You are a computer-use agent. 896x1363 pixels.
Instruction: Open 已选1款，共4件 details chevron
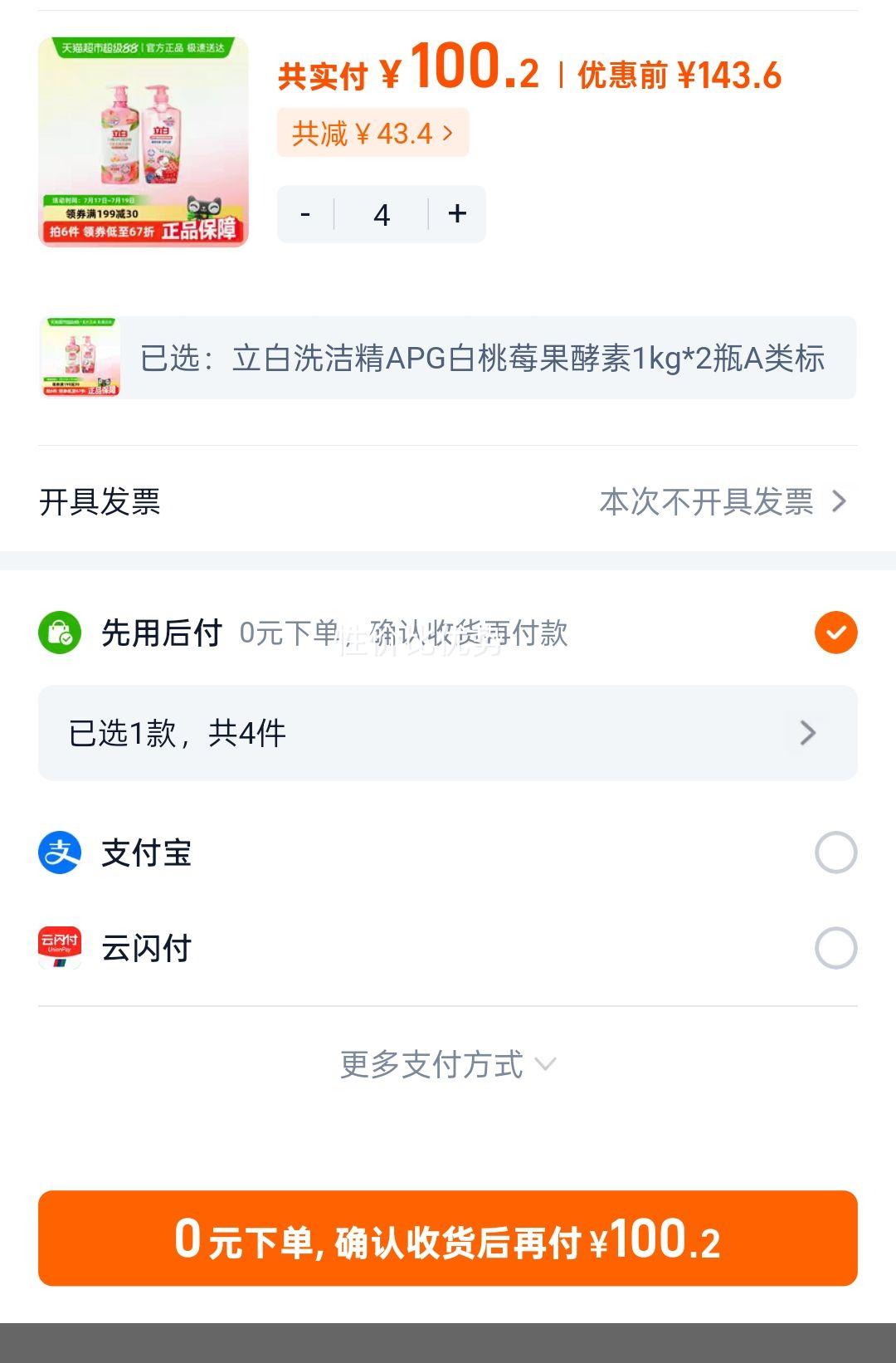click(x=807, y=733)
